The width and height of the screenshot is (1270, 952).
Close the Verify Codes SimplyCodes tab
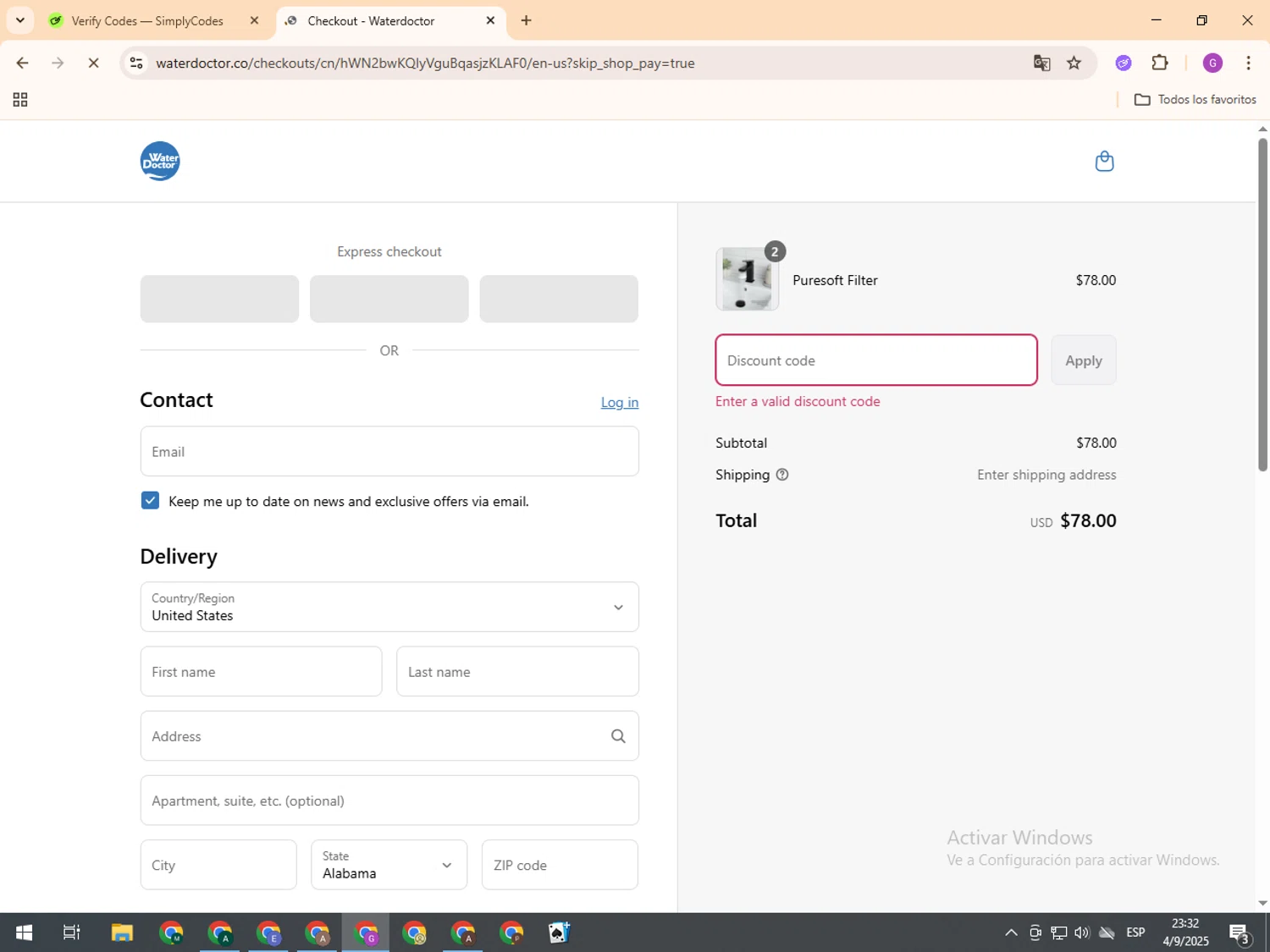(x=254, y=20)
